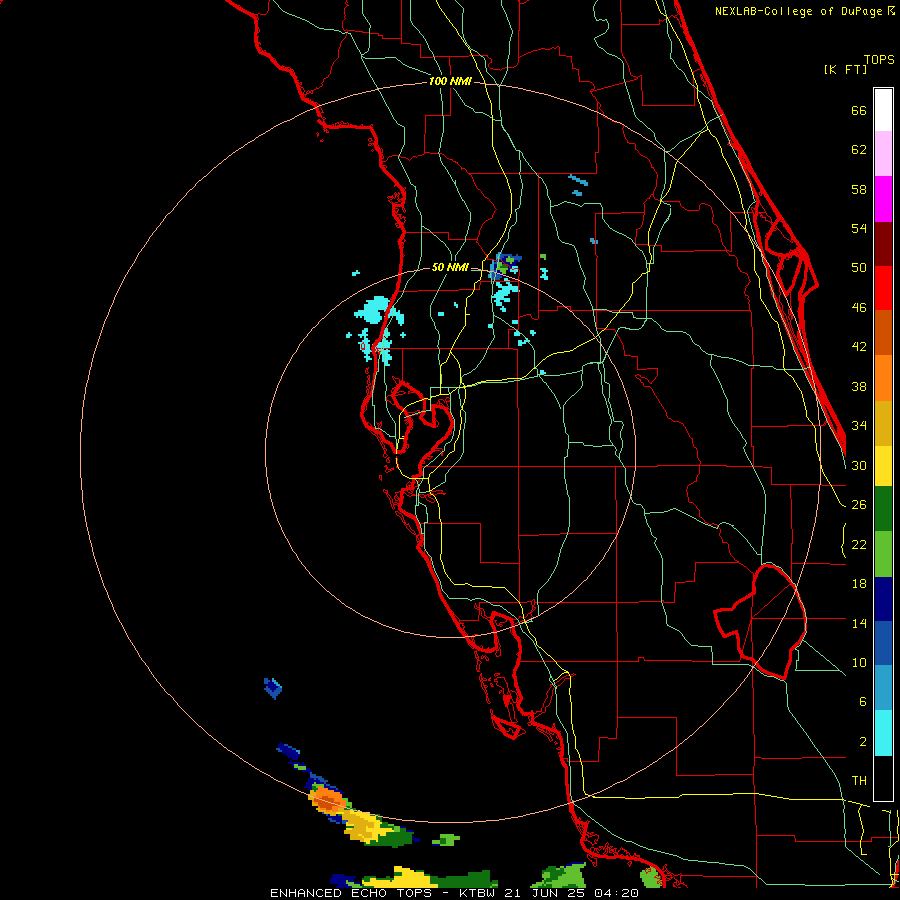Click the 22 value on the legend
900x900 pixels.
coord(859,545)
